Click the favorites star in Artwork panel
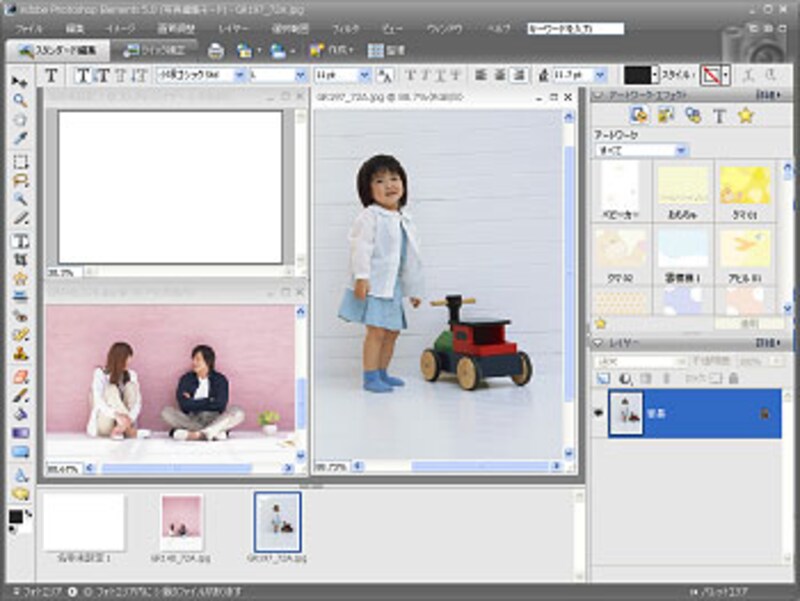The image size is (800, 601). click(x=745, y=116)
